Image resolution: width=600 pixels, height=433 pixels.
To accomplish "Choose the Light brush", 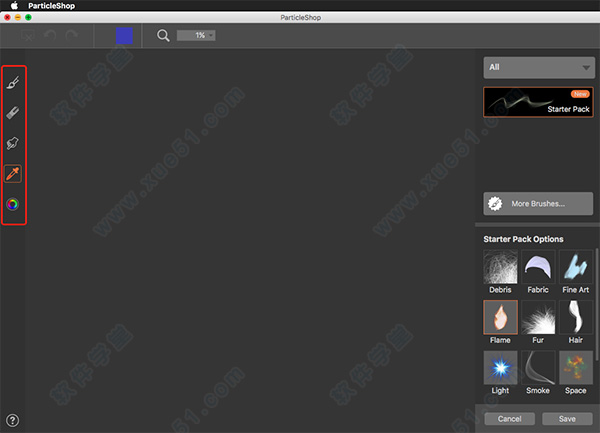I will click(x=500, y=373).
